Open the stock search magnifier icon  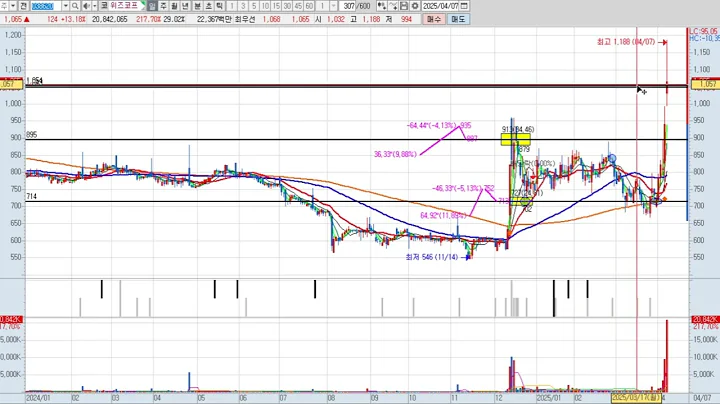(x=75, y=6)
